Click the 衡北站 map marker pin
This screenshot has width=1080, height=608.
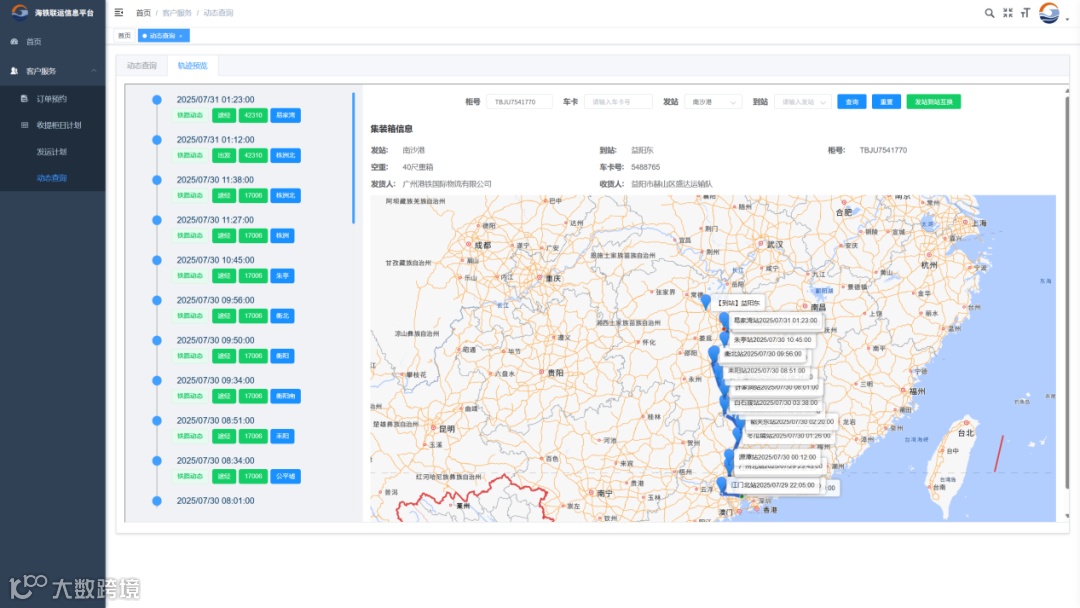tap(714, 353)
